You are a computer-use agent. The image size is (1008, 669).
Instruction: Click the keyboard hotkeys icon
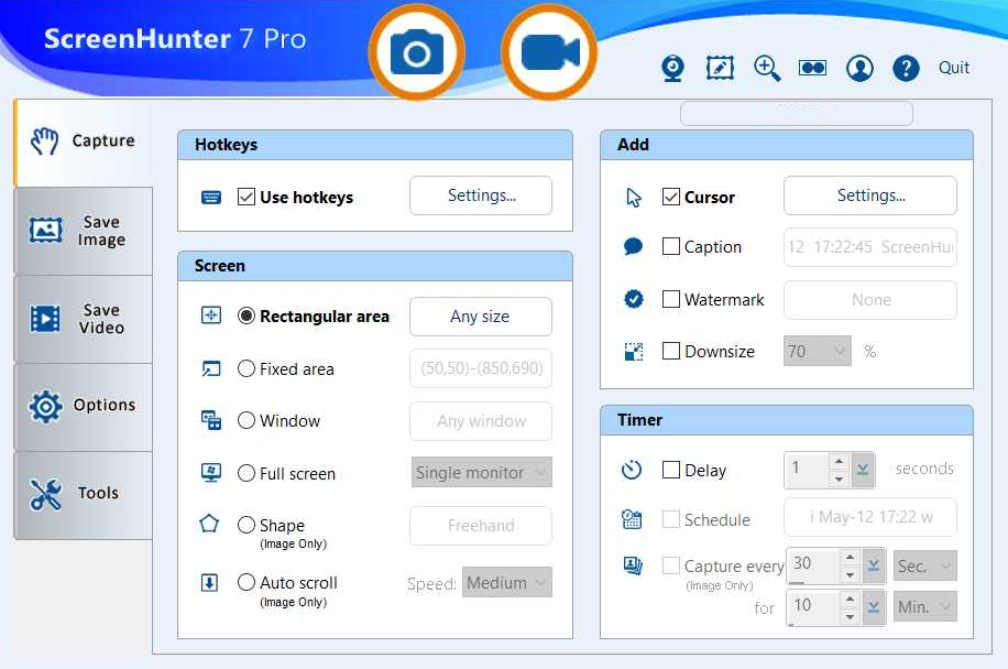(x=211, y=197)
